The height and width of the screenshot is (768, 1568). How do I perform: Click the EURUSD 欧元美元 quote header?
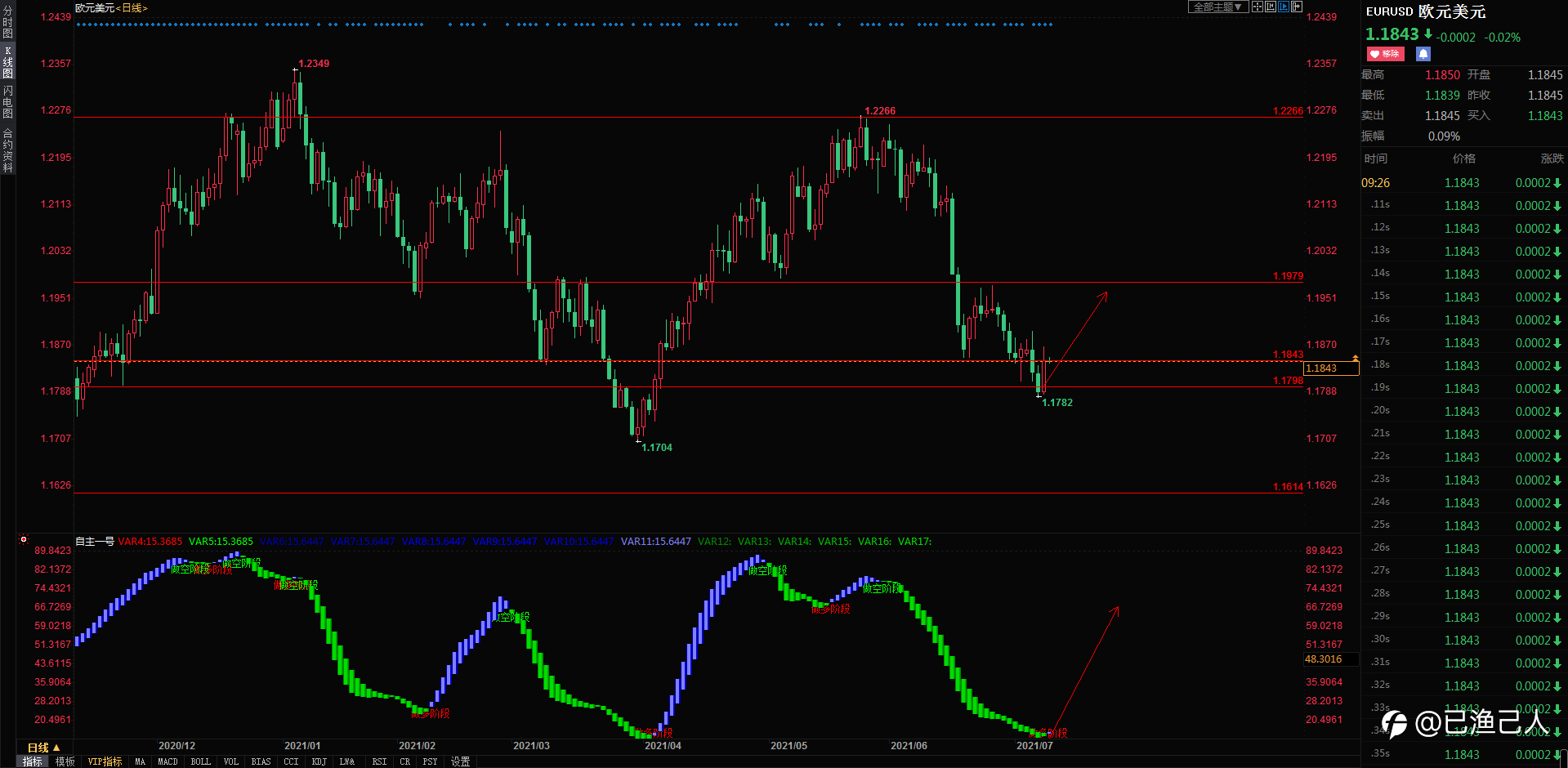(x=1426, y=11)
